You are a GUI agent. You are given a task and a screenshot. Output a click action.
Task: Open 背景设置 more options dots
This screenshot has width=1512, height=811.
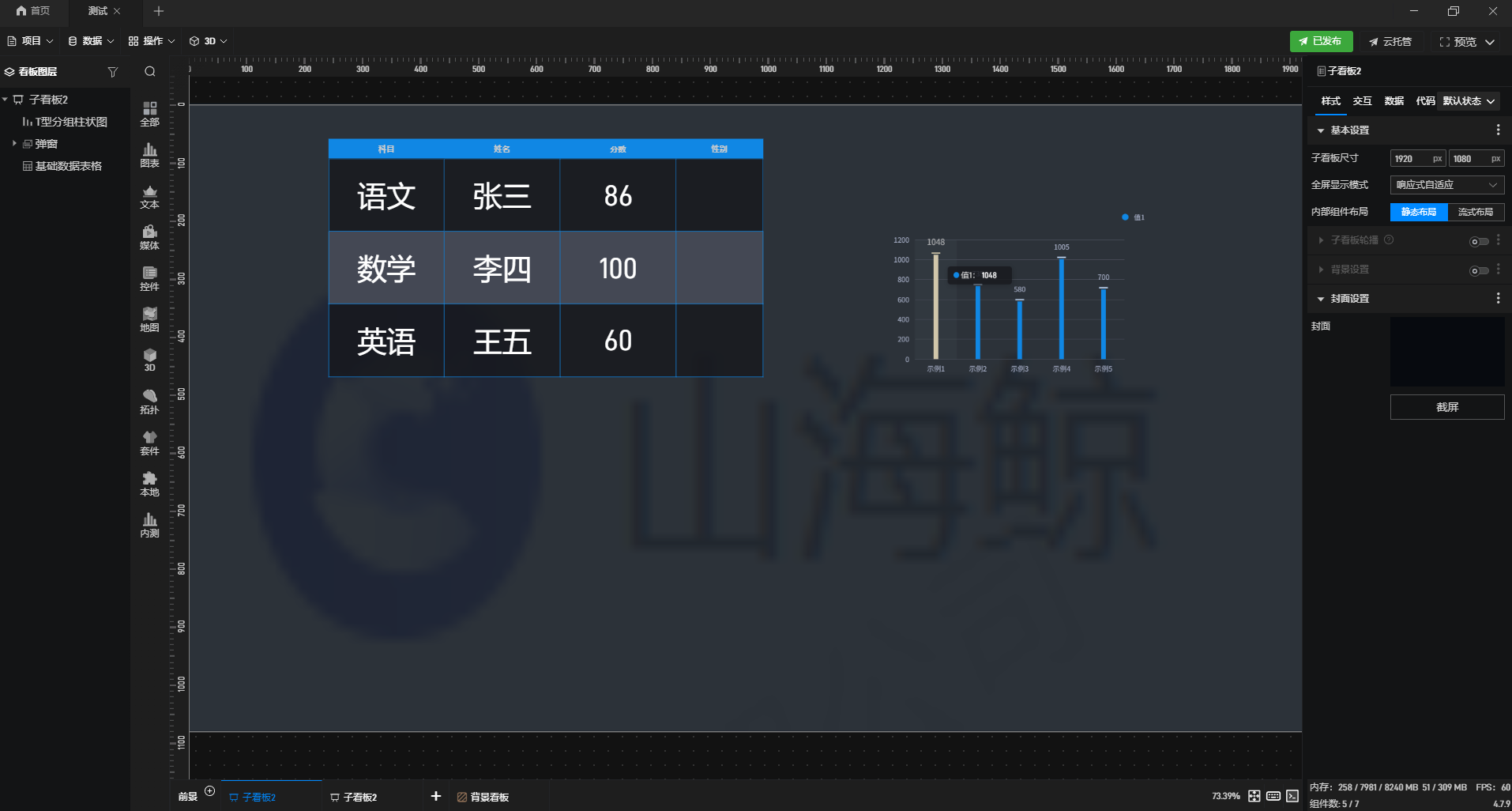(x=1498, y=270)
